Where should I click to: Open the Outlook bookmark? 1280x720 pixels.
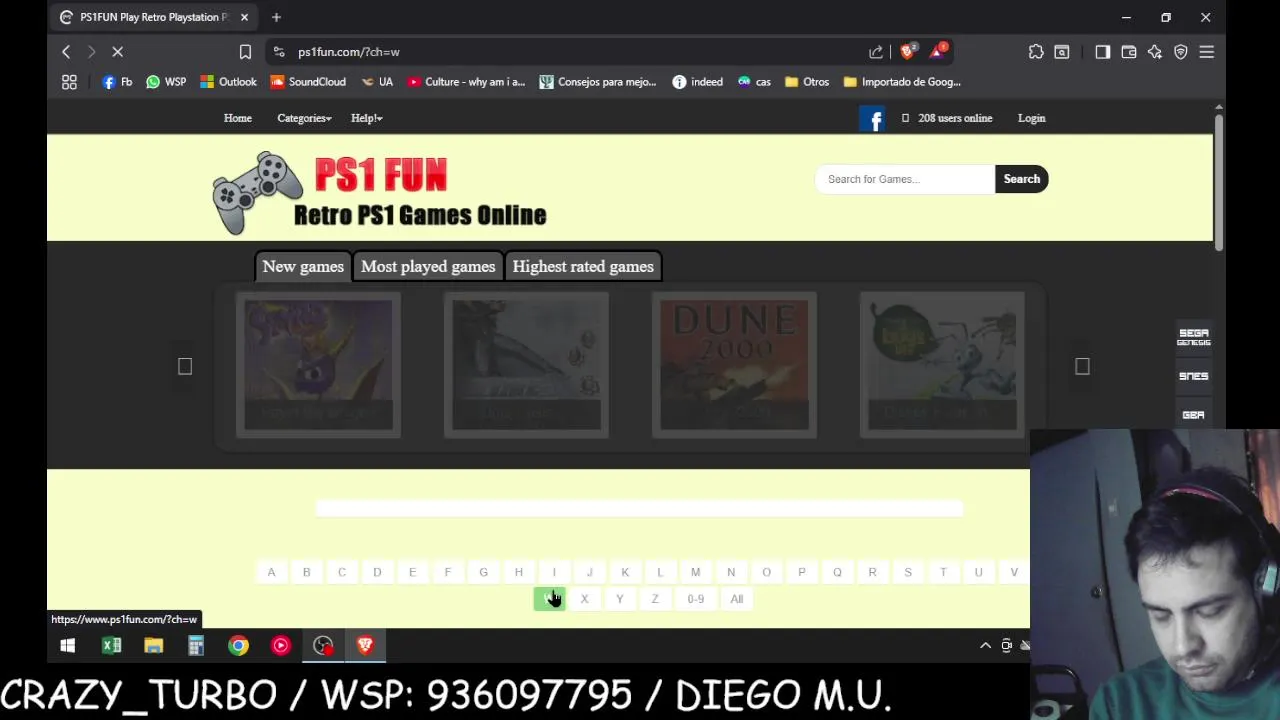tap(228, 82)
